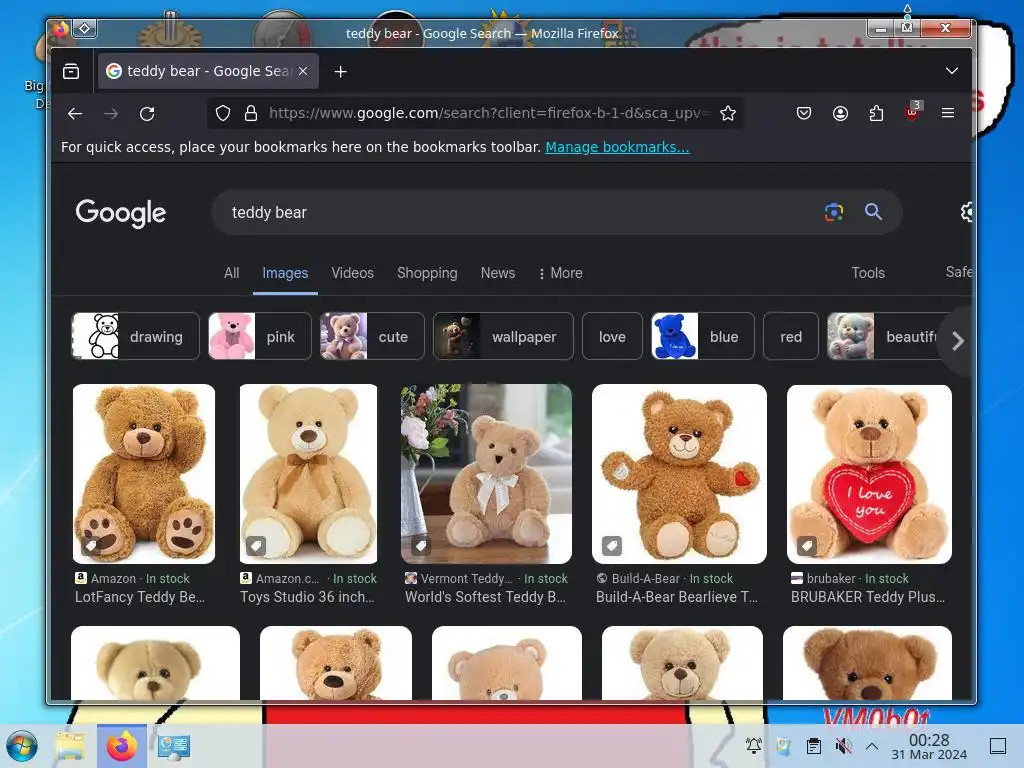Select the Images tab
Image resolution: width=1024 pixels, height=768 pixels.
coord(285,273)
